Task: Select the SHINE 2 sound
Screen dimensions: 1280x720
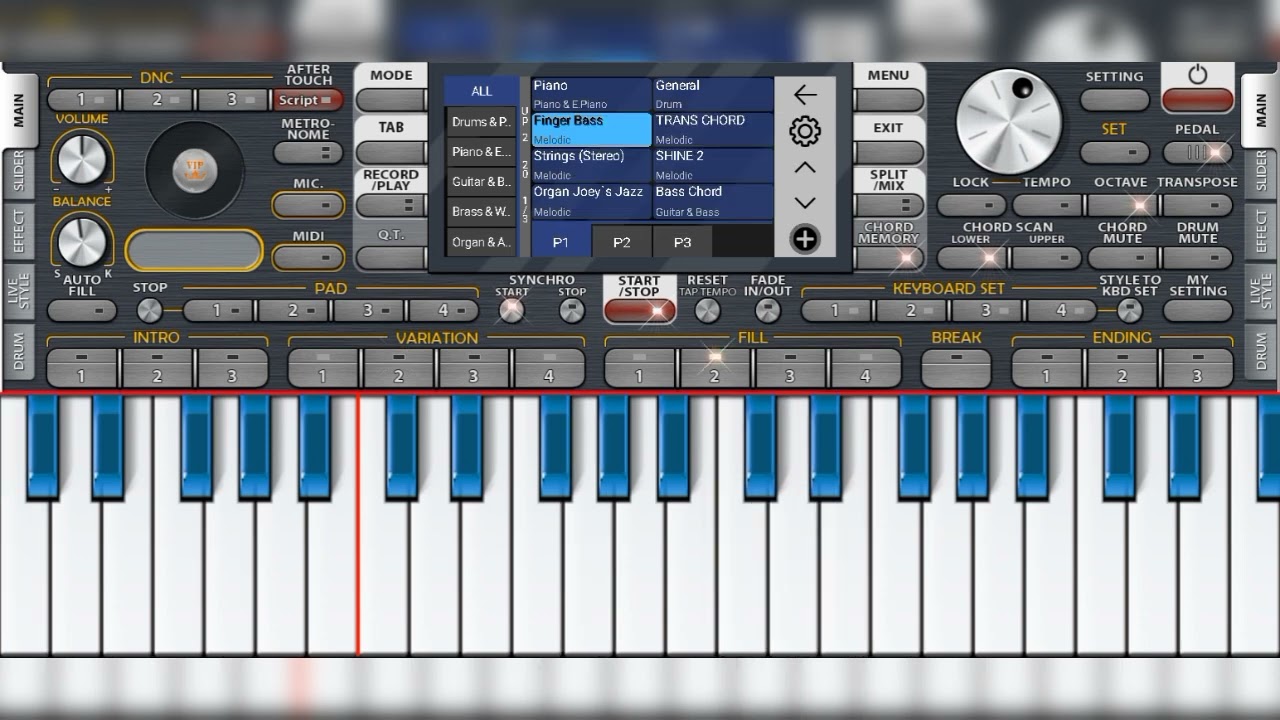Action: (x=713, y=166)
